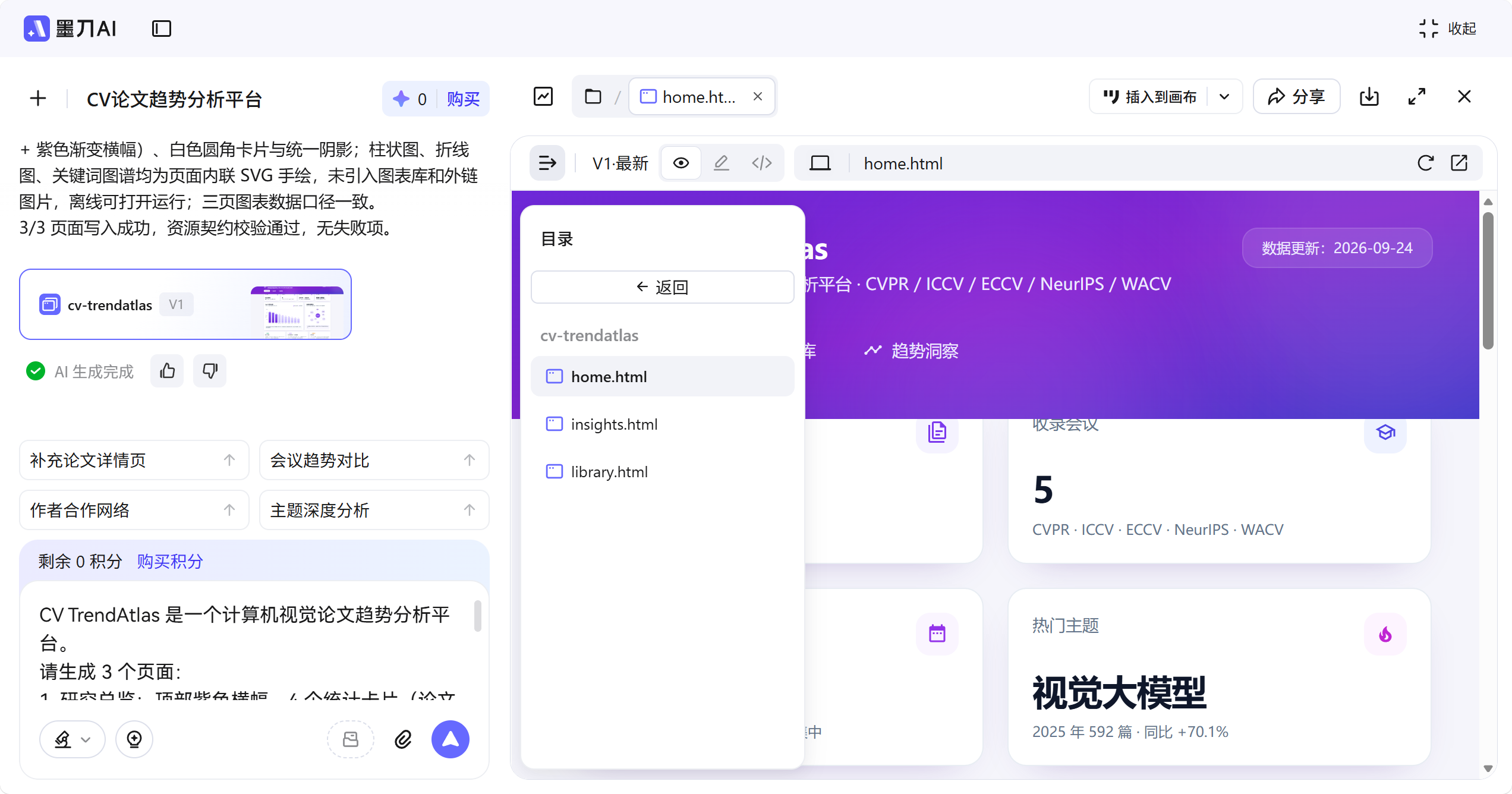Expand the 插入到画布 dropdown arrow
The width and height of the screenshot is (1512, 794).
coord(1224,96)
